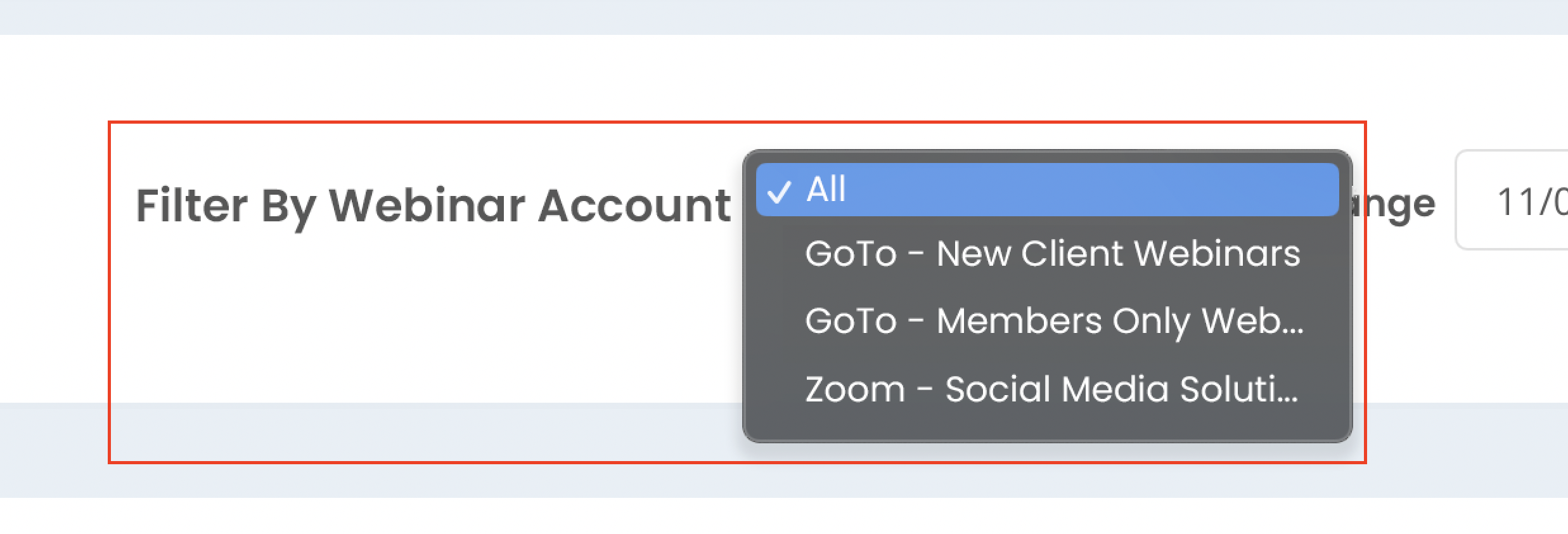This screenshot has height=534, width=1568.
Task: Click the checkmark icon beside All
Action: [779, 192]
